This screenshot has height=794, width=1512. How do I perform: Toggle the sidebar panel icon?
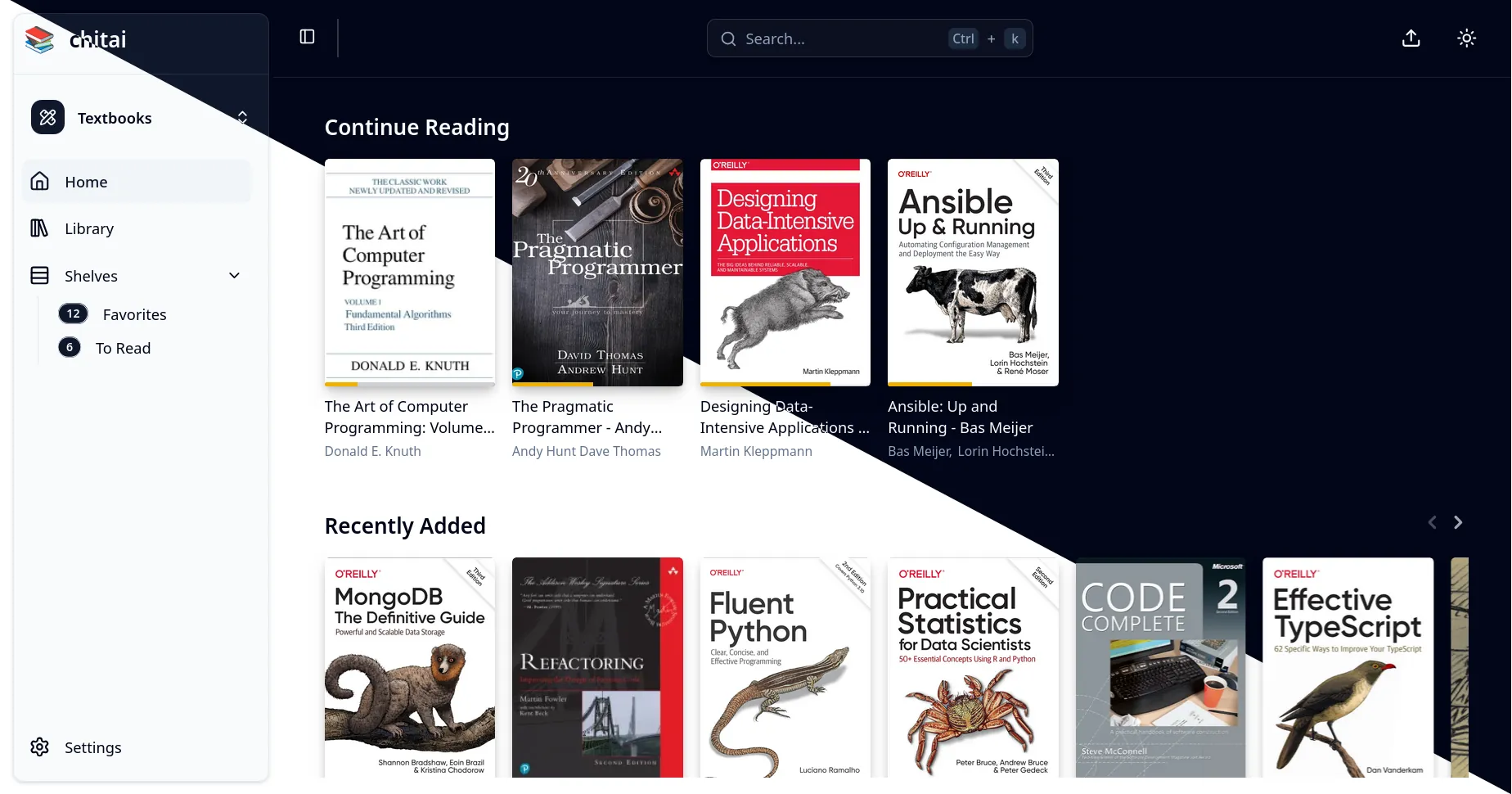tap(307, 37)
